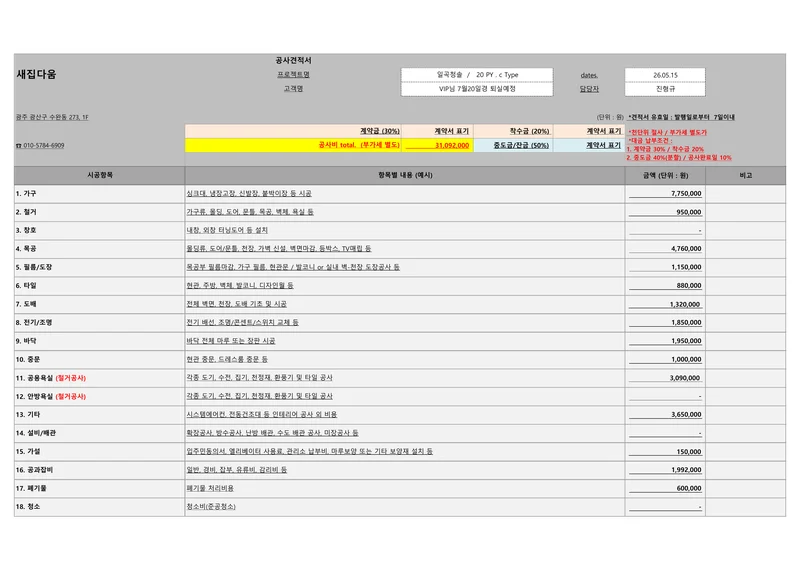
Task: Click the description 청소비(준공청소)
Action: [211, 507]
